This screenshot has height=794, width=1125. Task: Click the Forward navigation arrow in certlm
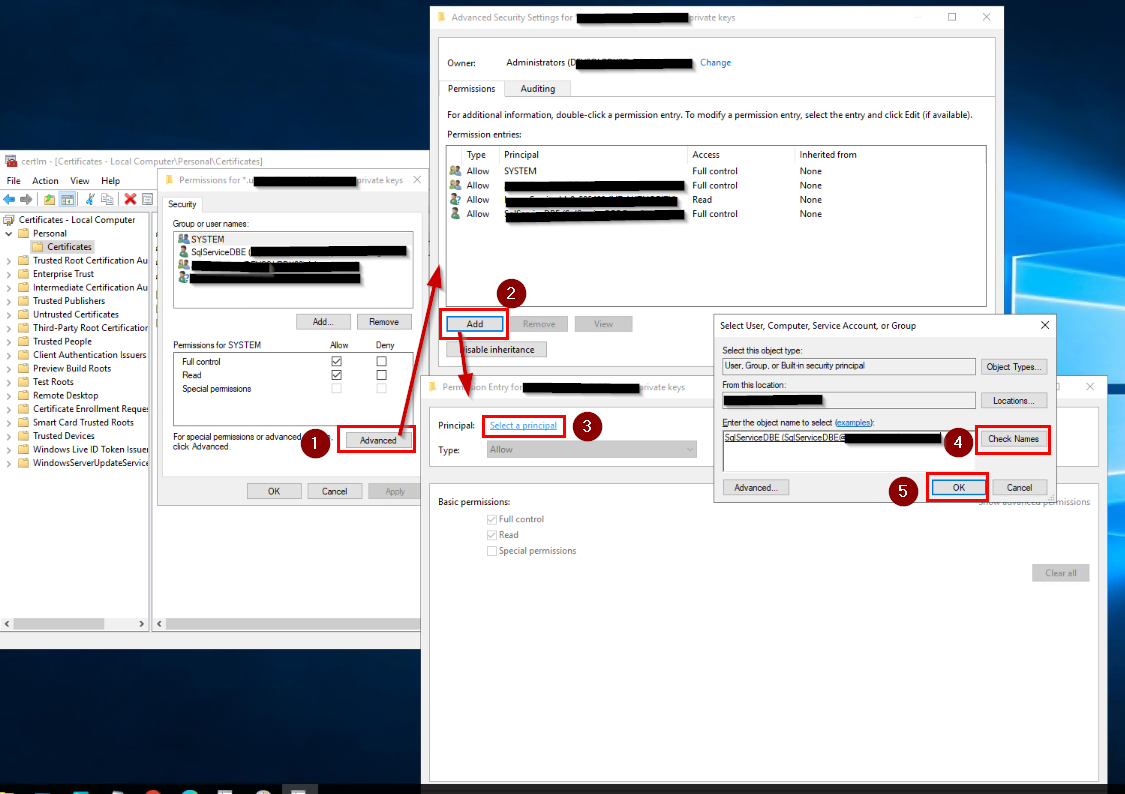[x=25, y=199]
